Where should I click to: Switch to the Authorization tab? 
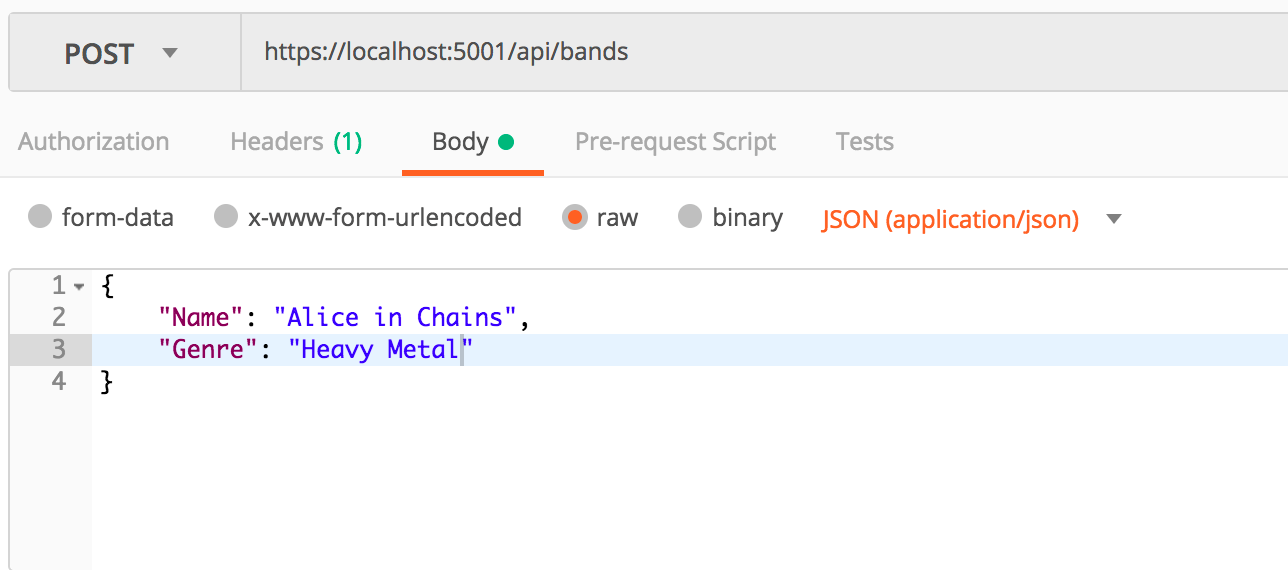[94, 142]
